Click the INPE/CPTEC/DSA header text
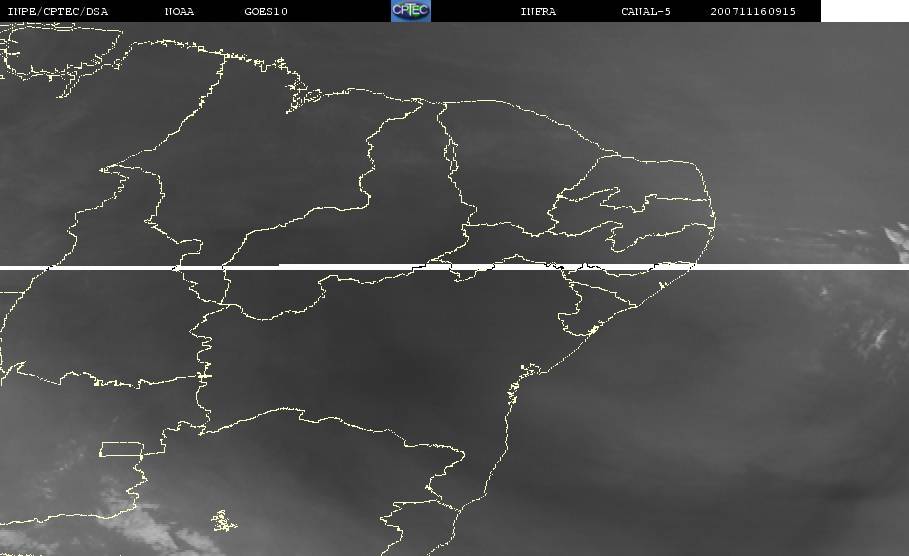This screenshot has height=556, width=909. (x=57, y=11)
